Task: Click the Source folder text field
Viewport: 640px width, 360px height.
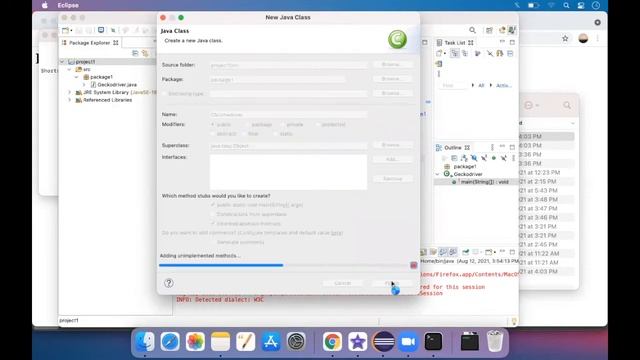Action: (x=288, y=65)
